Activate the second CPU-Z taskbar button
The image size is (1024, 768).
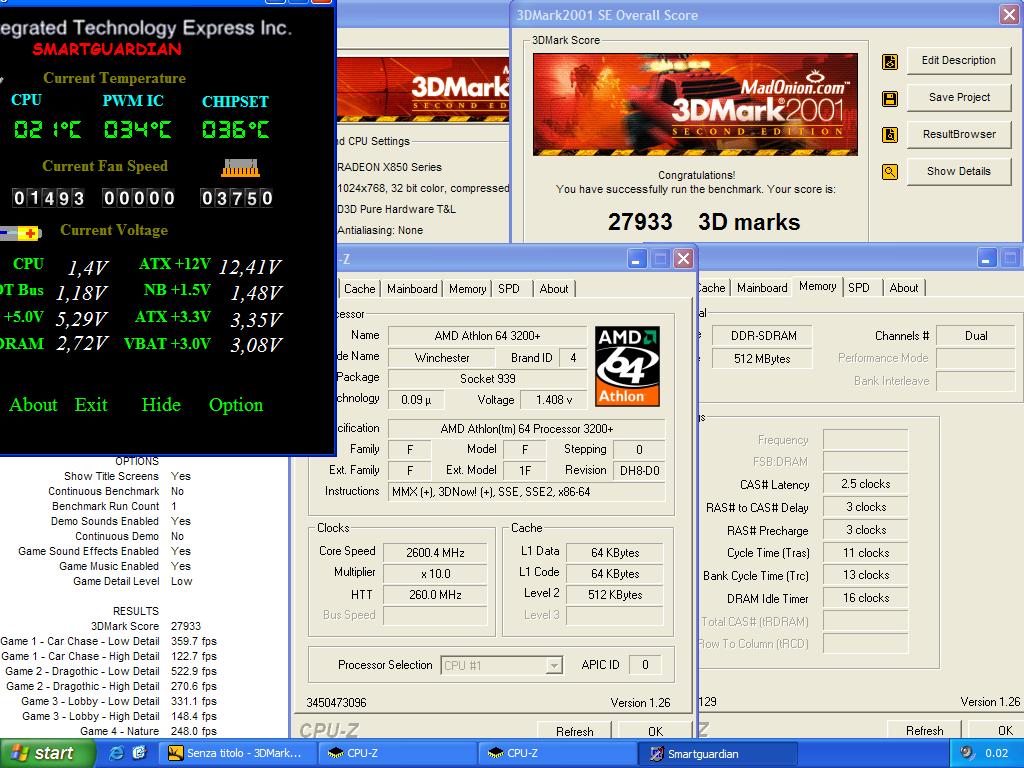tap(558, 754)
